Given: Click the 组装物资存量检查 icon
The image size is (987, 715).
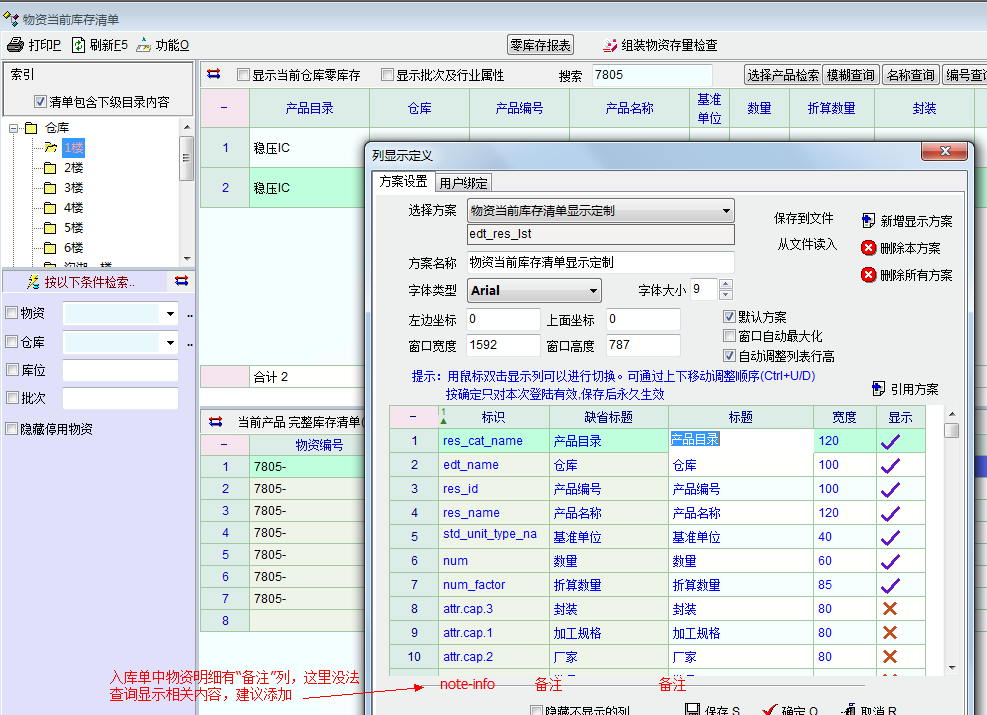Looking at the screenshot, I should pyautogui.click(x=609, y=45).
